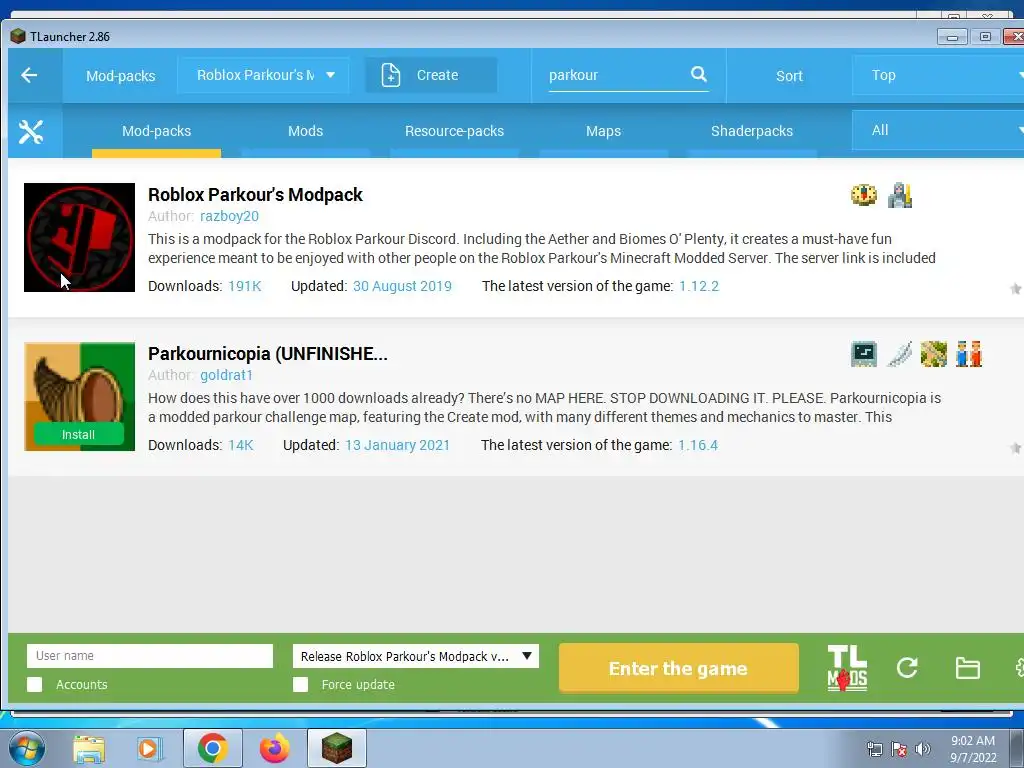Click the 30 August 2019 updated date
This screenshot has height=768, width=1024.
coord(402,286)
